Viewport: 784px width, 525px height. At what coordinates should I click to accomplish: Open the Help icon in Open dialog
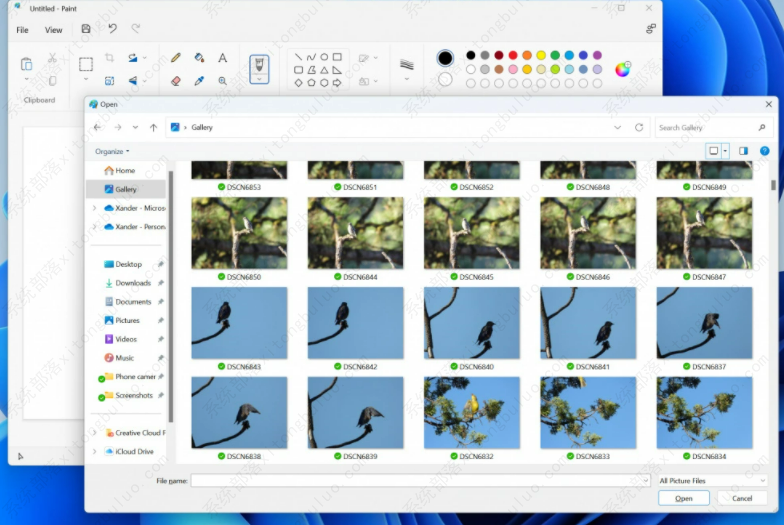click(764, 151)
